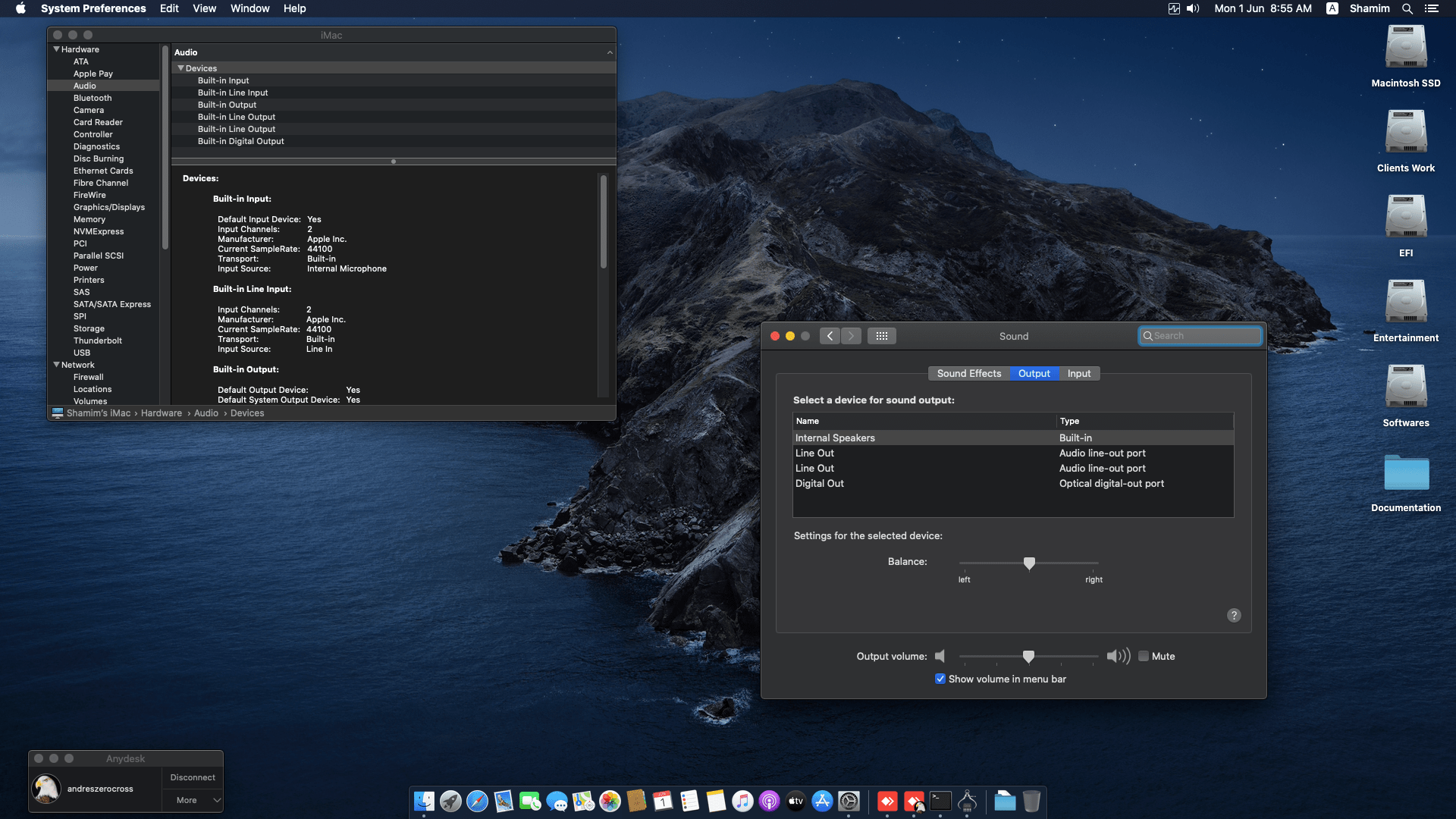Image resolution: width=1456 pixels, height=819 pixels.
Task: Open Spotlight search in the menu bar
Action: [x=1407, y=8]
